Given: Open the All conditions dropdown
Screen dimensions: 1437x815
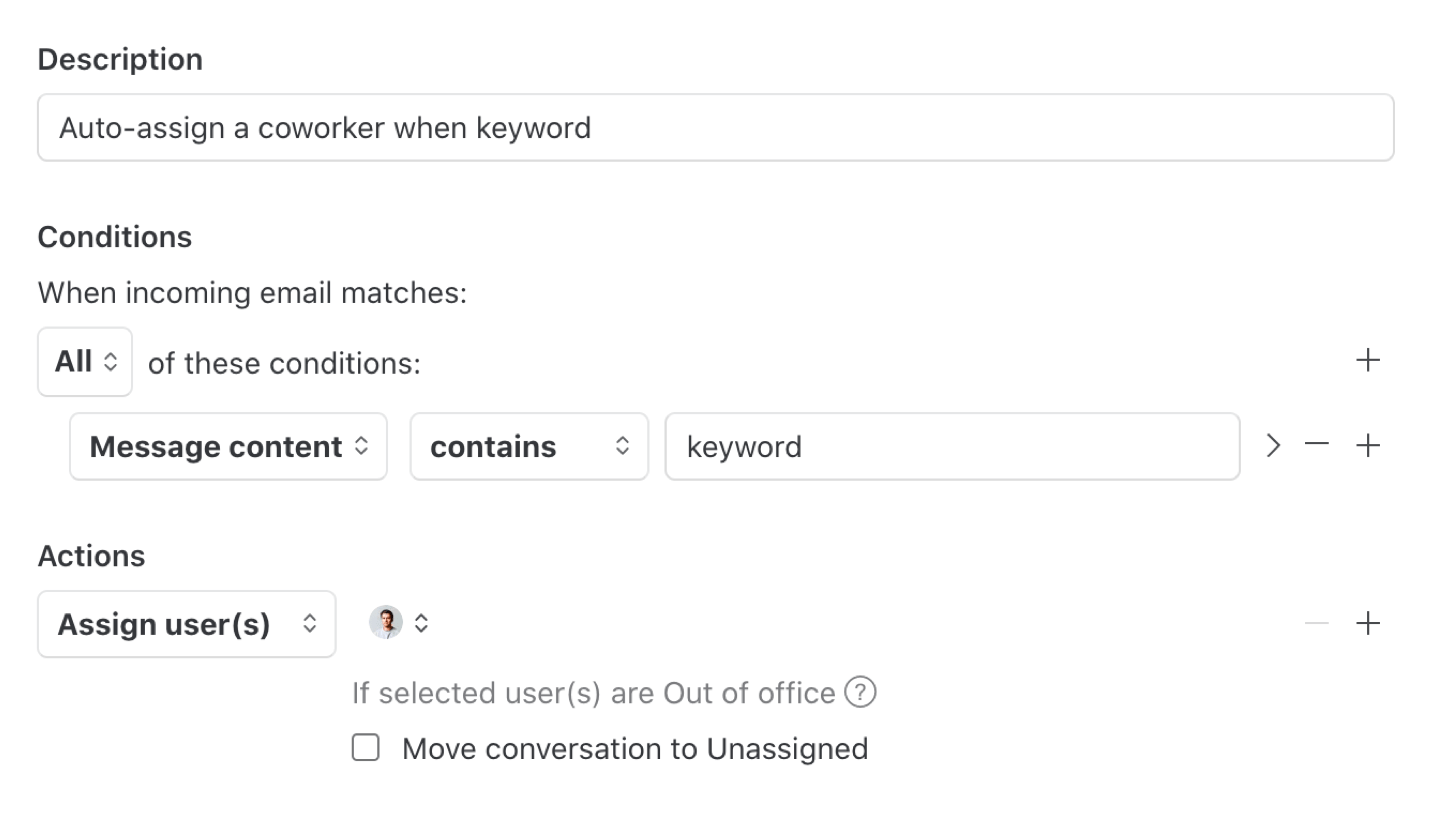Looking at the screenshot, I should pyautogui.click(x=84, y=361).
